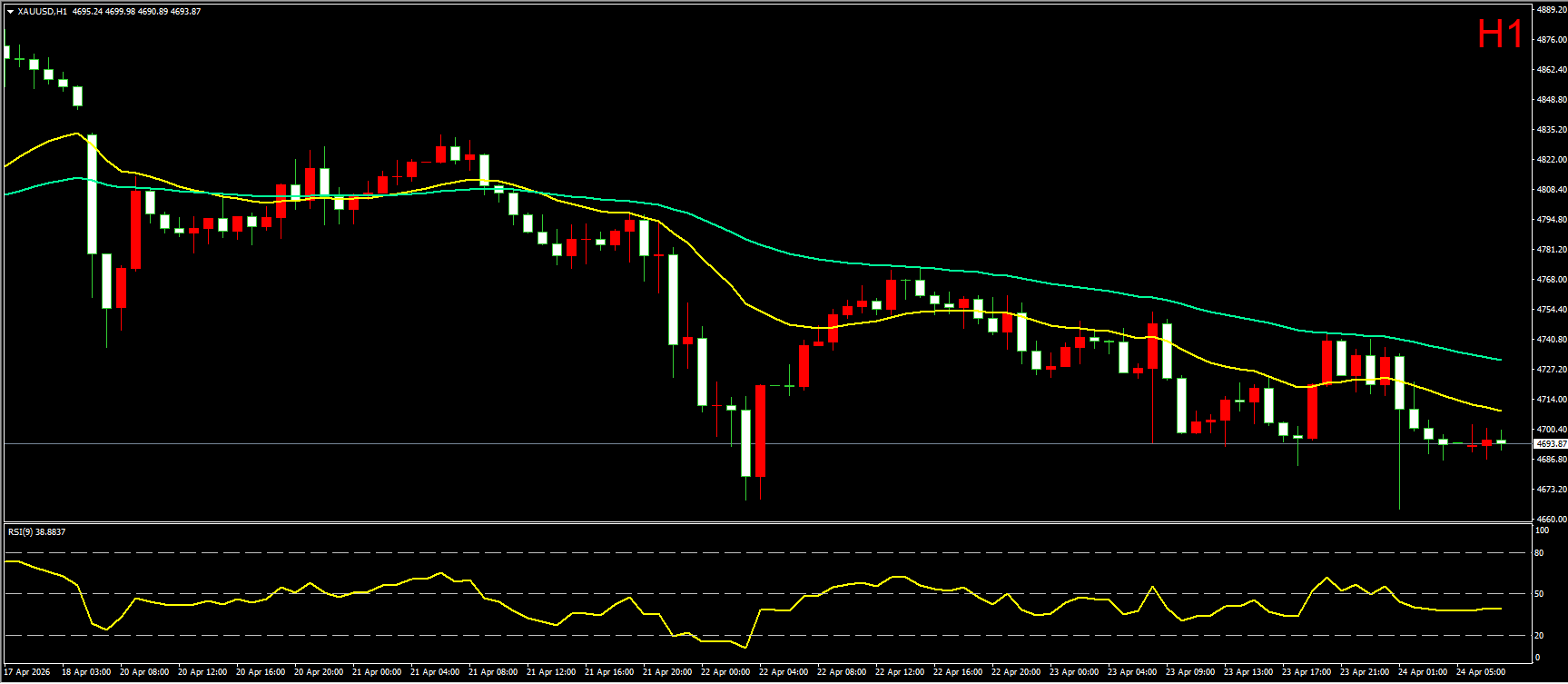
Task: Click the 17 Apr 2026 date label
Action: click(27, 672)
